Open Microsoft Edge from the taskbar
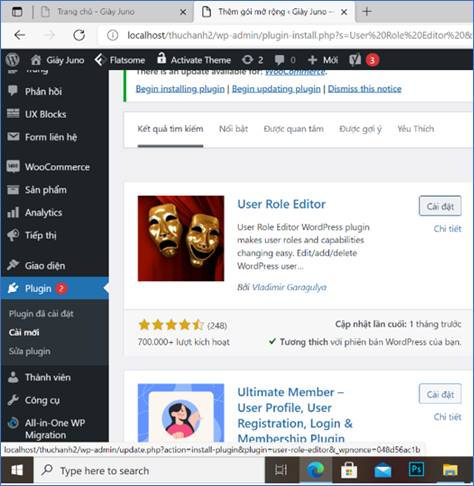The image size is (474, 486). coord(315,470)
